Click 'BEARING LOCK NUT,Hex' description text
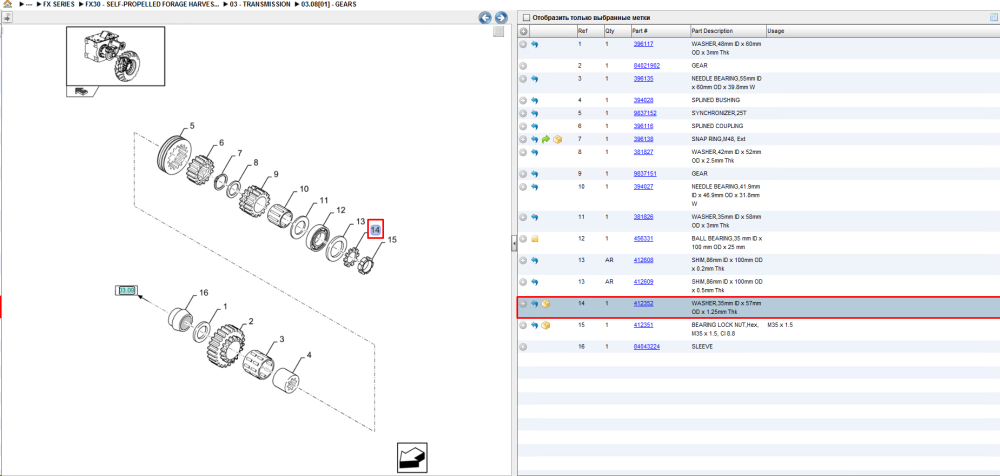Viewport: 1000px width, 476px height. (724, 325)
